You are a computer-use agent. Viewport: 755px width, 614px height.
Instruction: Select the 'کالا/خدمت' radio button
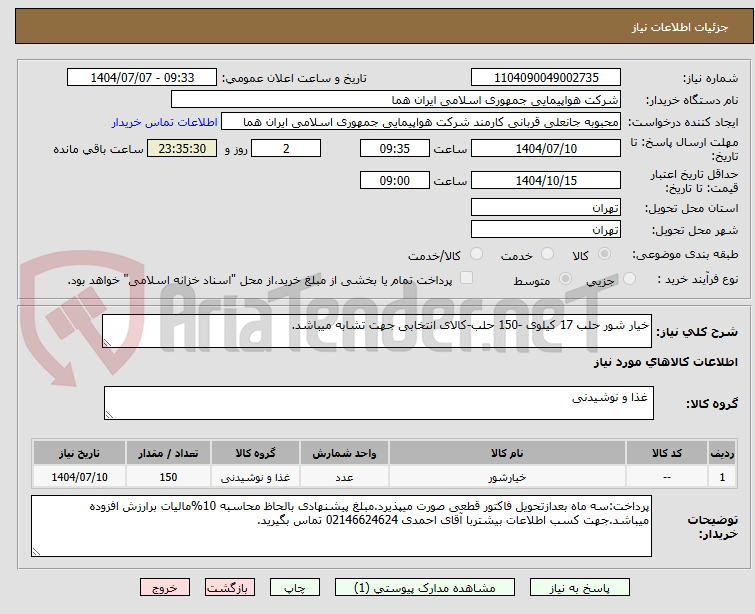pos(476,254)
